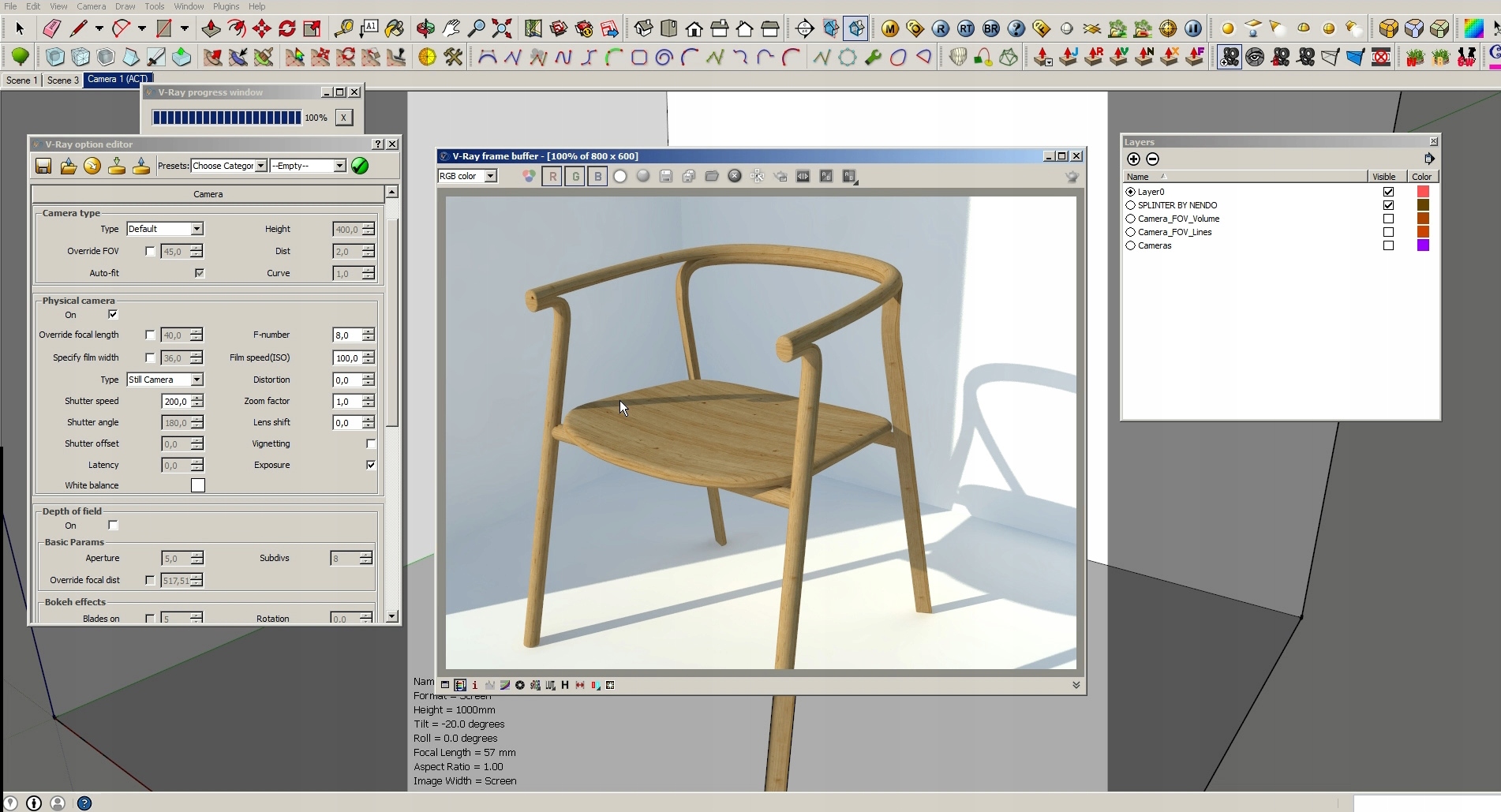
Task: Click the delete layer minus icon
Action: 1152,159
